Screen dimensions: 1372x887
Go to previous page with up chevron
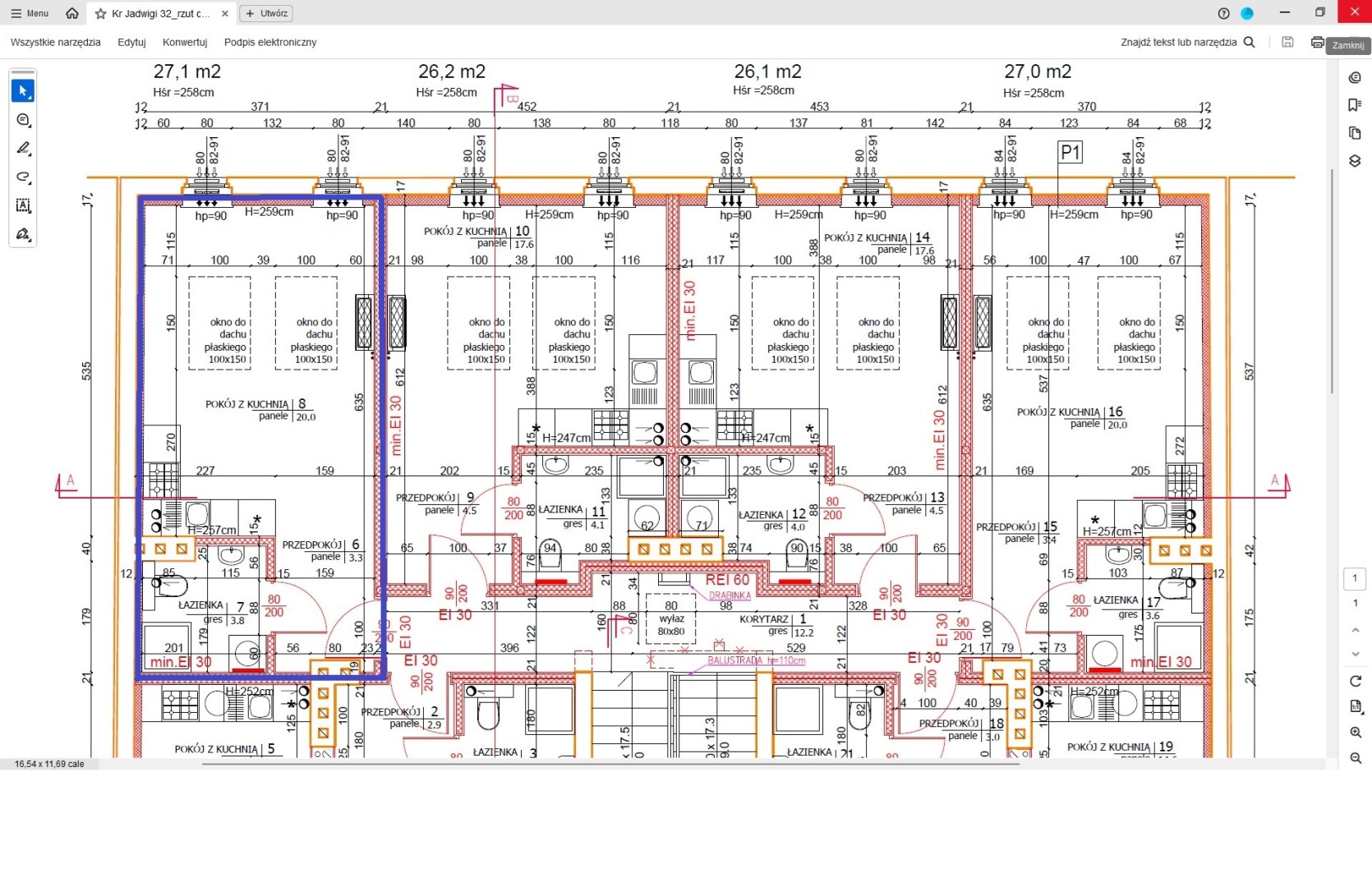(x=1356, y=630)
